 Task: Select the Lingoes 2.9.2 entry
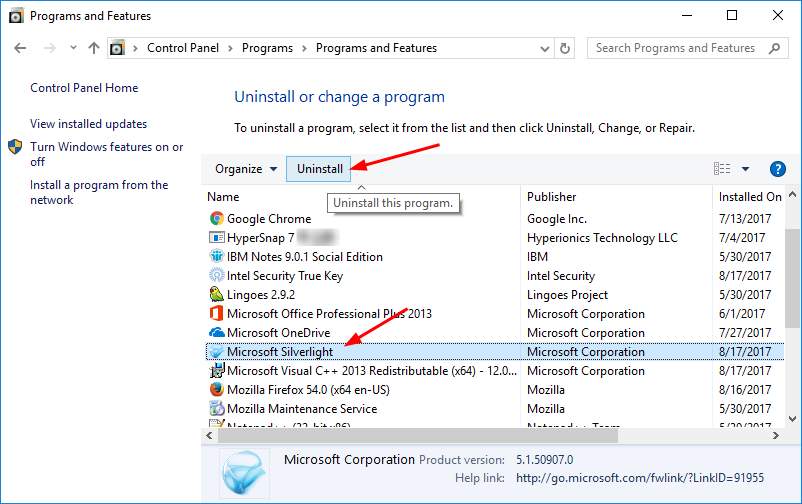point(261,295)
